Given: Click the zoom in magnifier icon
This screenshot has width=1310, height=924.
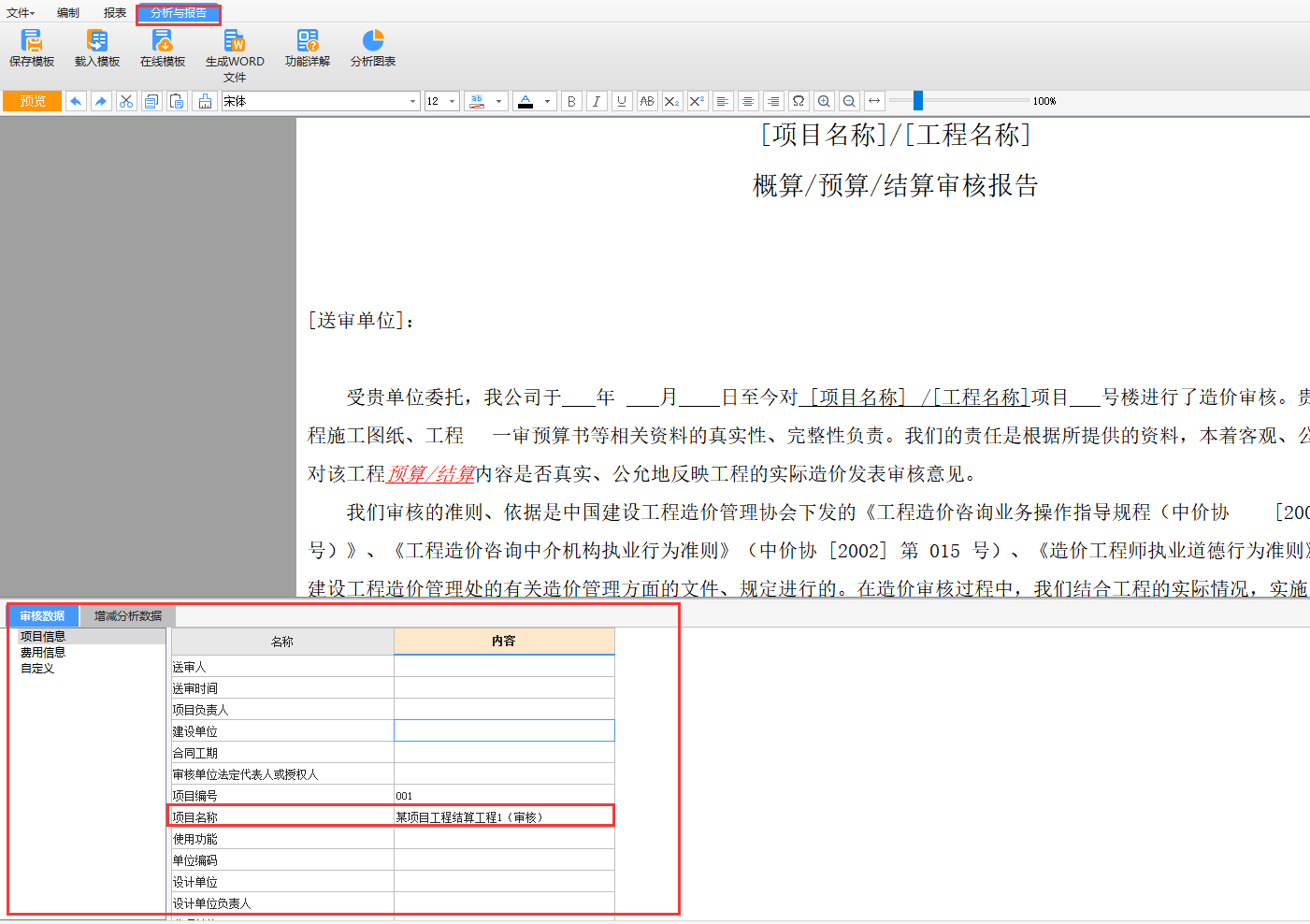Looking at the screenshot, I should (x=824, y=101).
